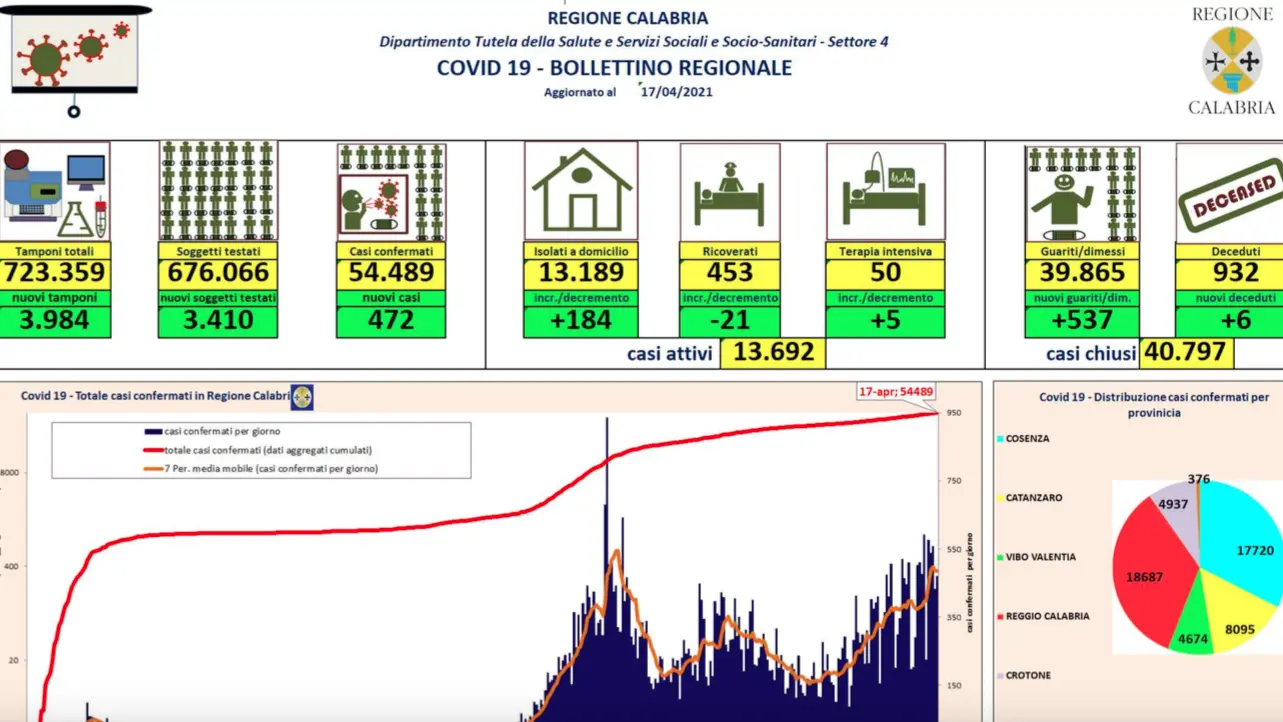Click the casi chiusi value 40.797
1283x722 pixels.
[x=1185, y=352]
